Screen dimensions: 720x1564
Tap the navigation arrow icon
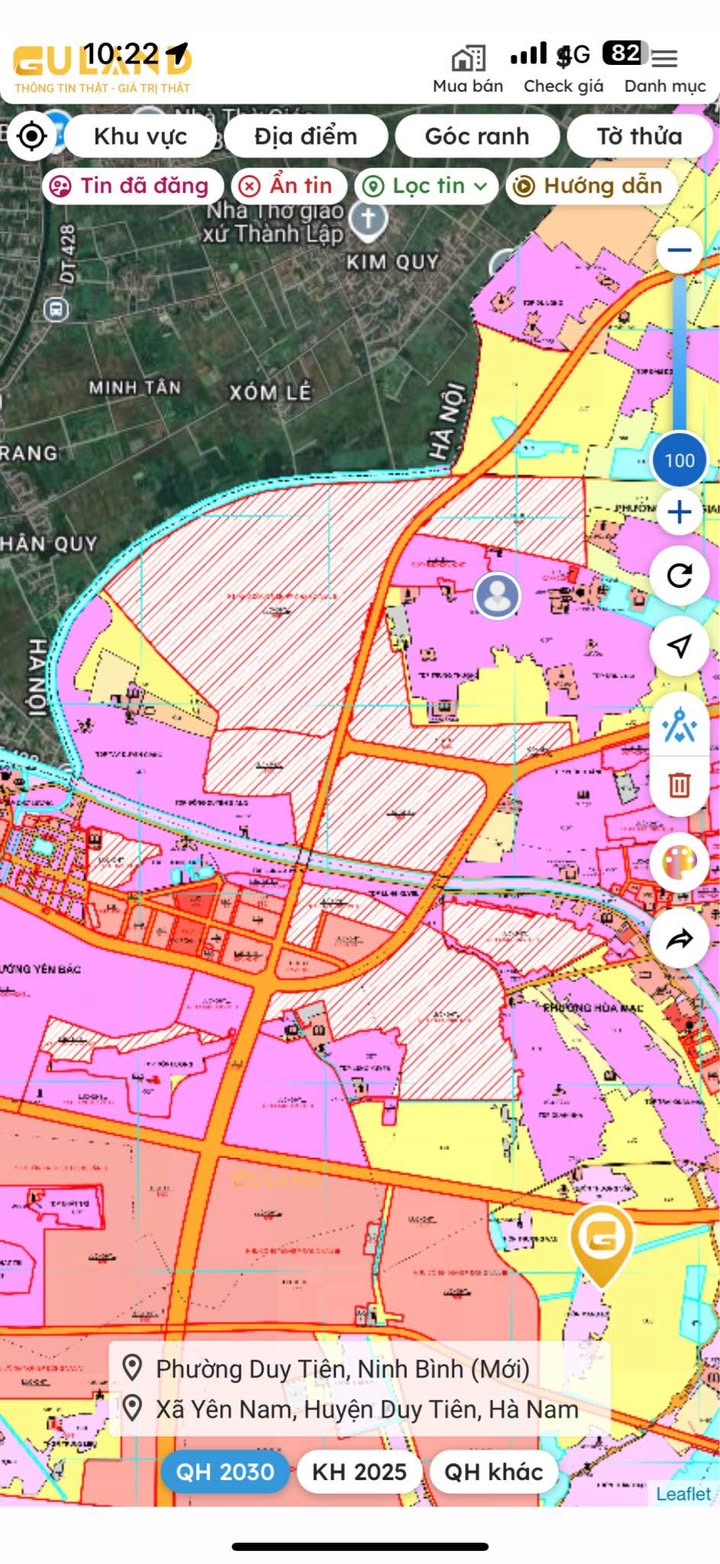click(x=679, y=646)
